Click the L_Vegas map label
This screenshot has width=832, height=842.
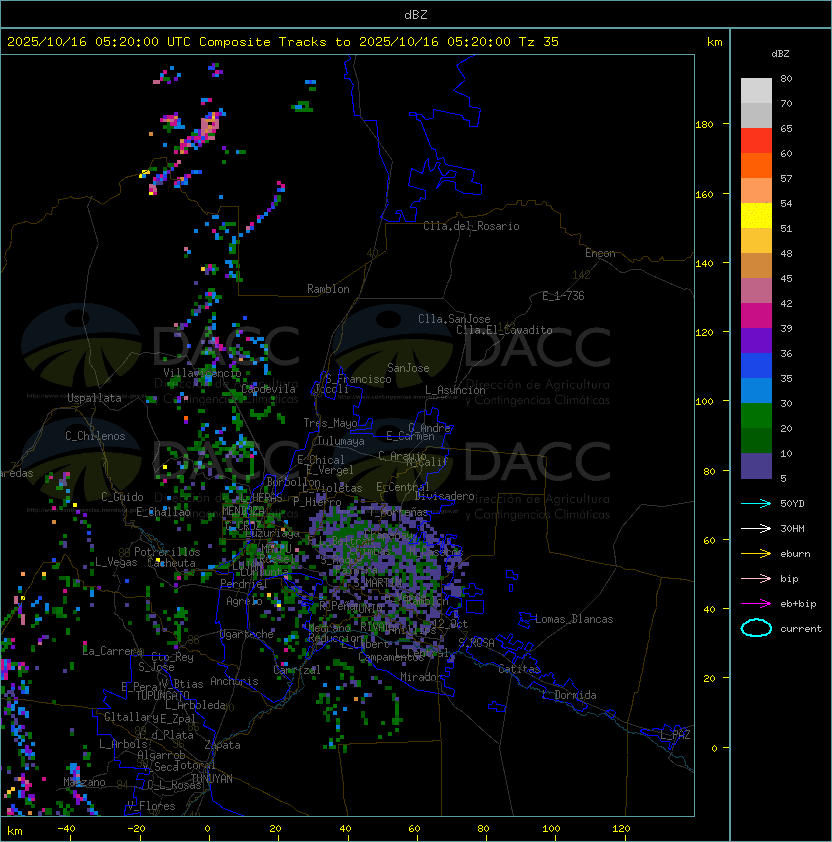(x=116, y=562)
